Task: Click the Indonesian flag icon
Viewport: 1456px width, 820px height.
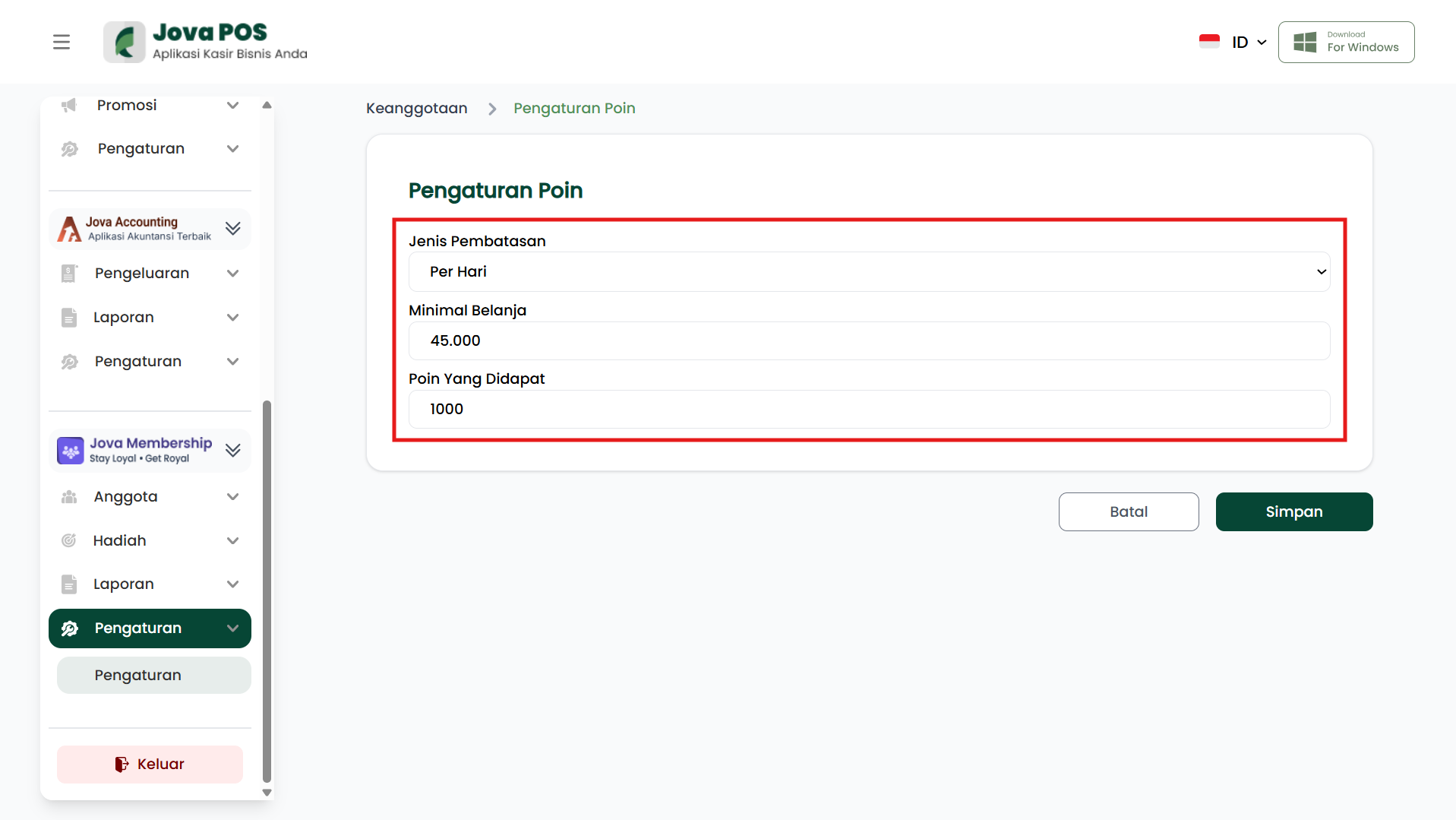Action: click(x=1209, y=42)
